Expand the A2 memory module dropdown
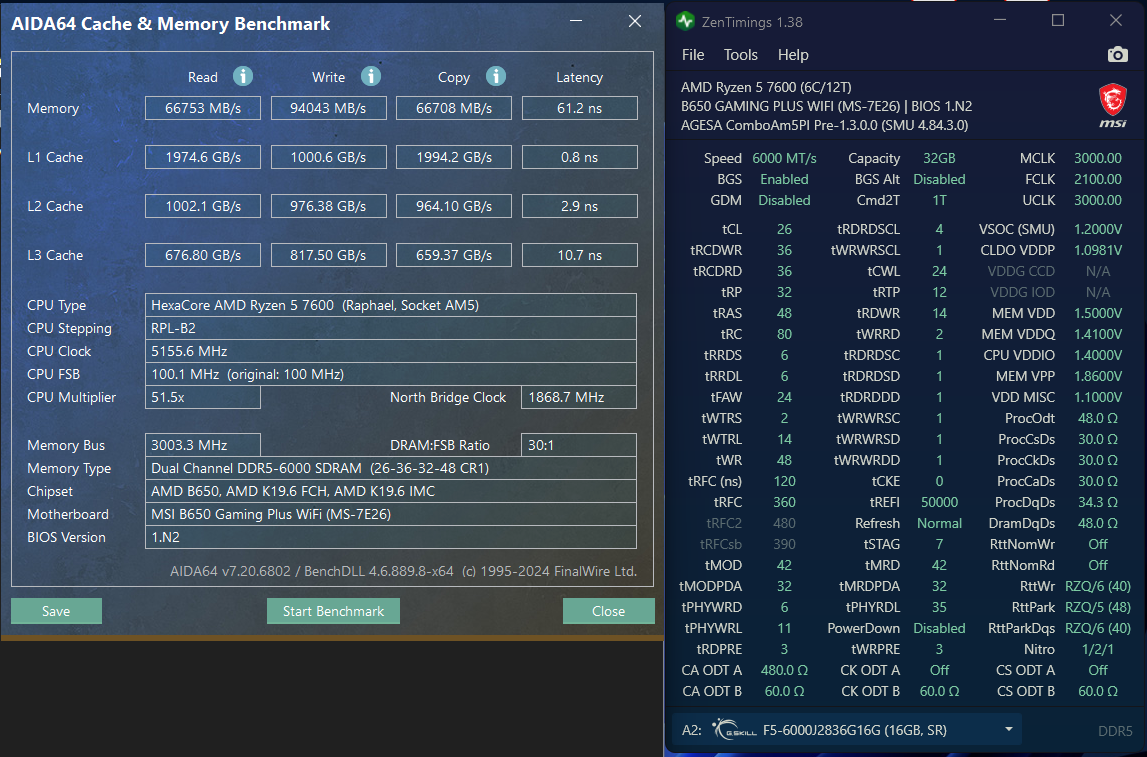This screenshot has height=757, width=1147. coord(1009,729)
